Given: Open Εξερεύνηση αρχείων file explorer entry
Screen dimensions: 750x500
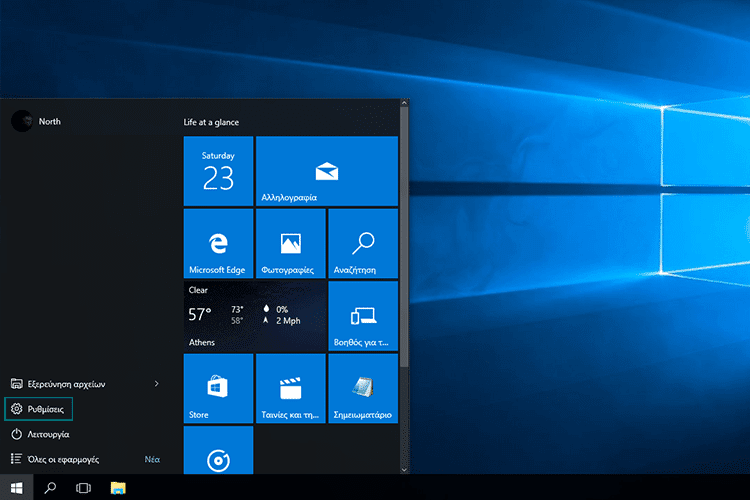Looking at the screenshot, I should [57, 384].
